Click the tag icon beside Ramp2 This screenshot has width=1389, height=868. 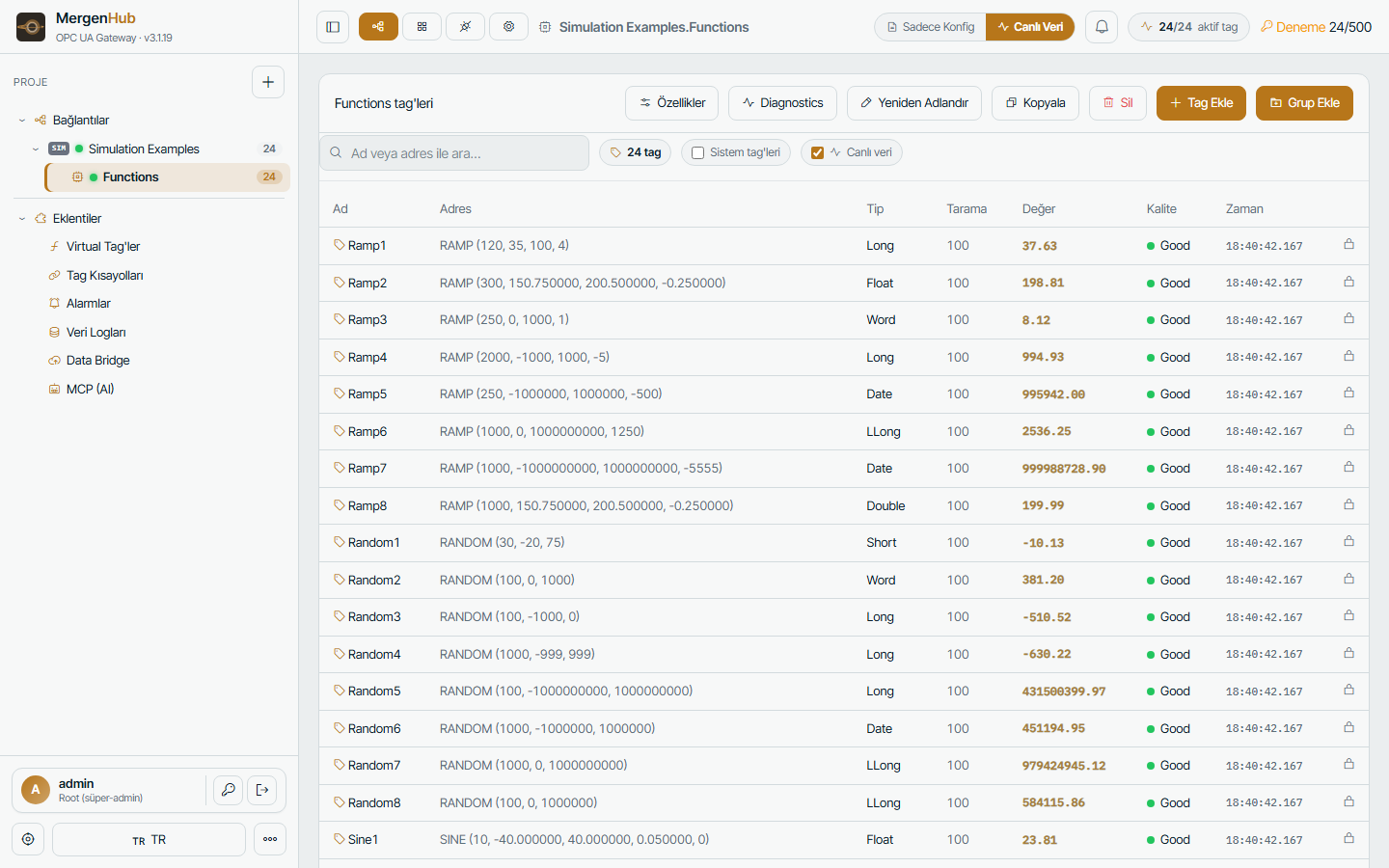click(340, 283)
